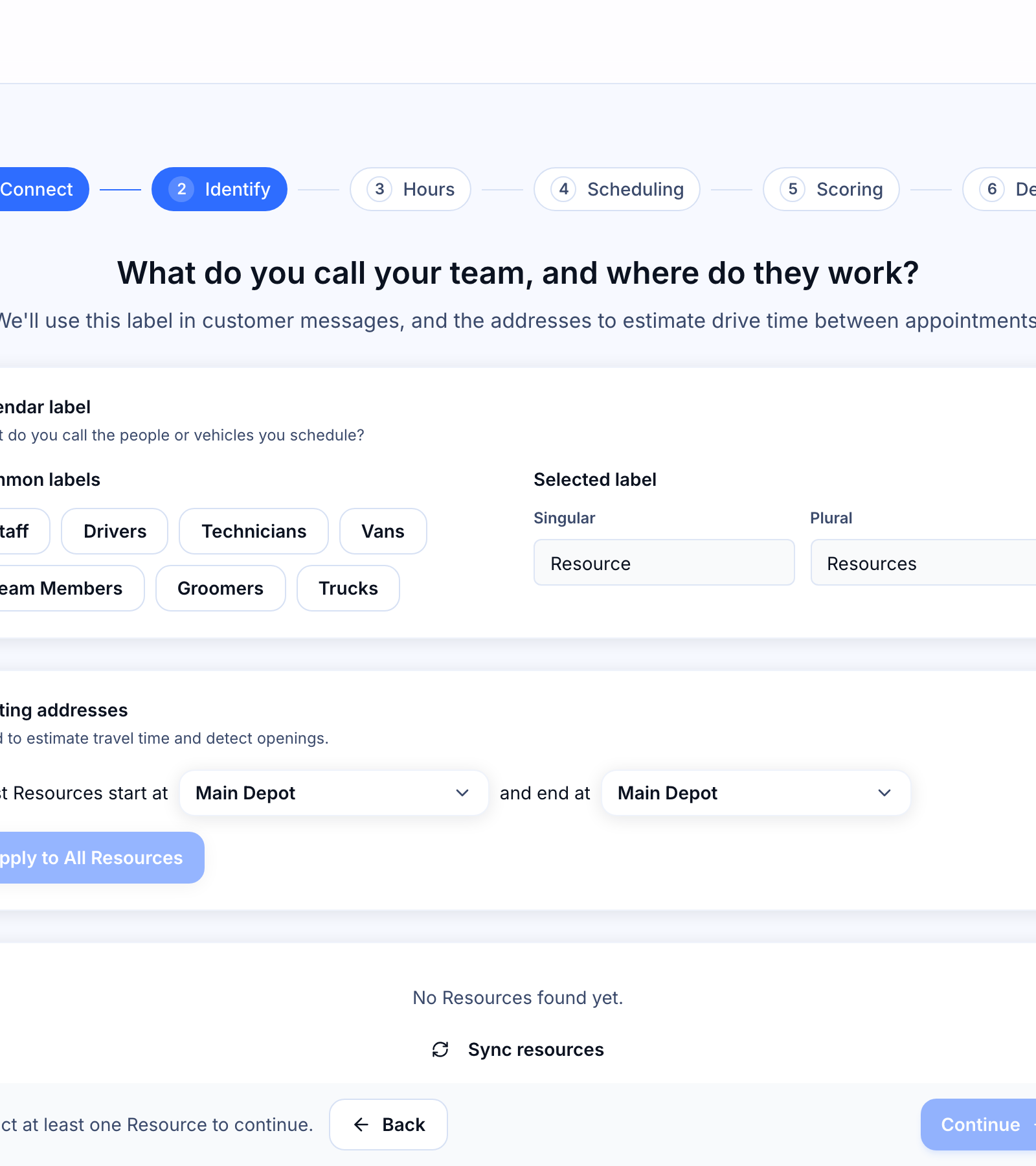
Task: Click the Sync resources refresh icon
Action: pos(440,1049)
